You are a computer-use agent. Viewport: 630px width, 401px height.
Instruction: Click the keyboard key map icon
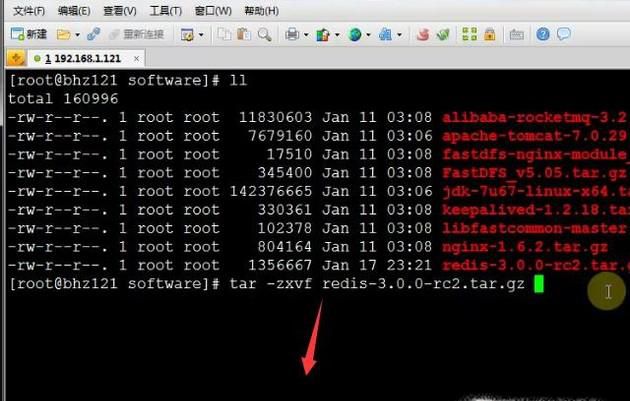(x=516, y=35)
